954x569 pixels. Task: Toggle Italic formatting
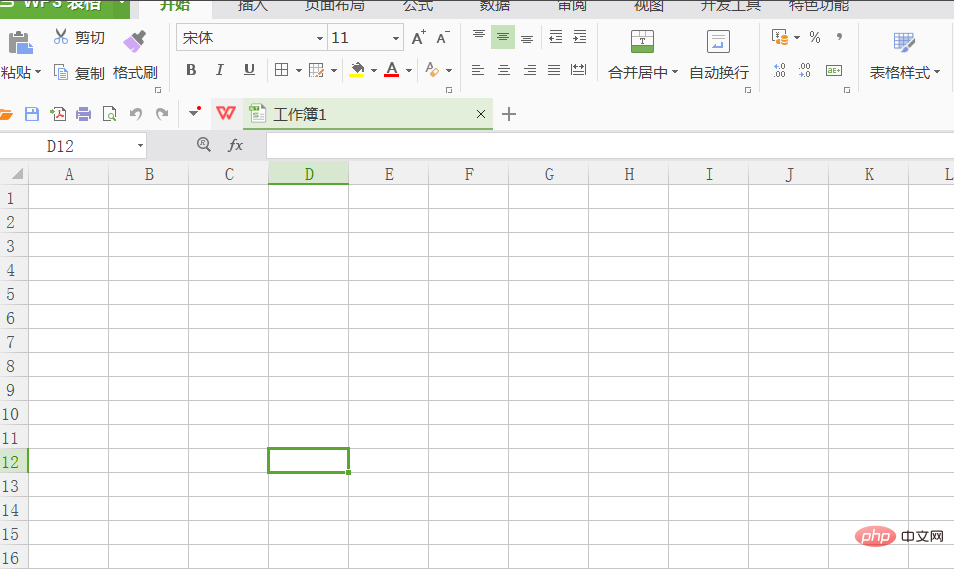(220, 70)
